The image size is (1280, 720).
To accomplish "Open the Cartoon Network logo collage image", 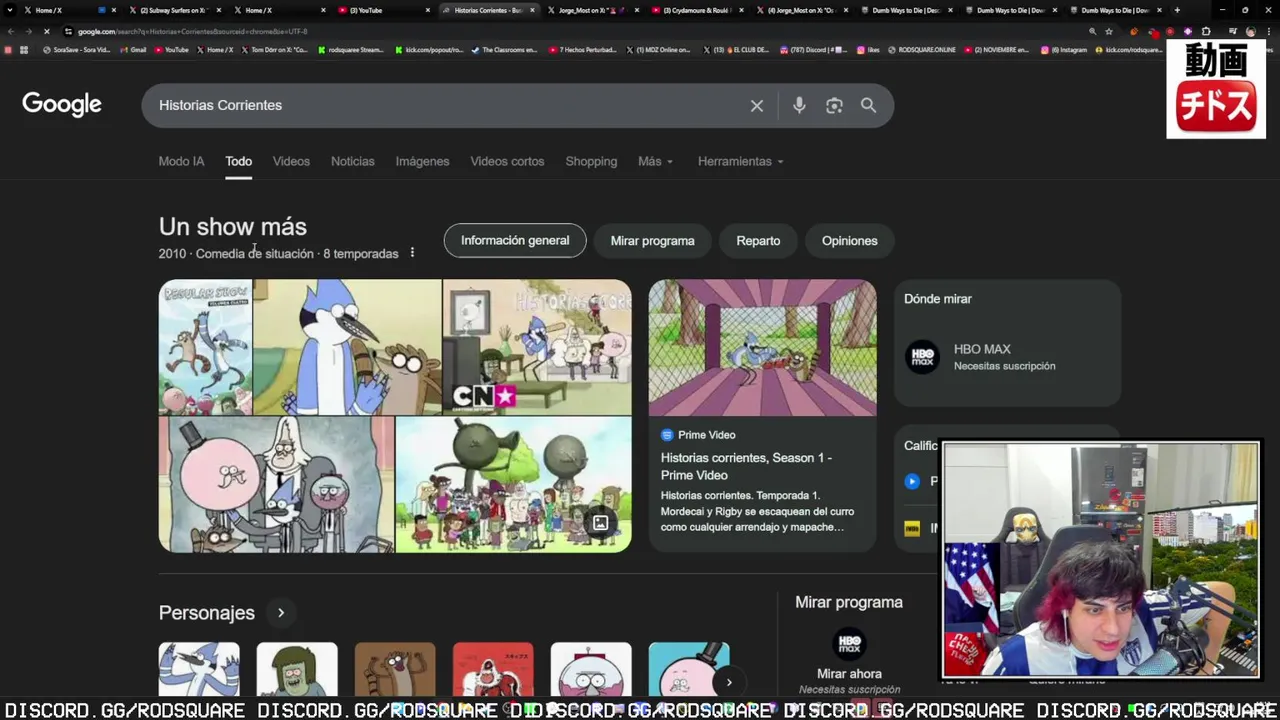I will pos(537,347).
